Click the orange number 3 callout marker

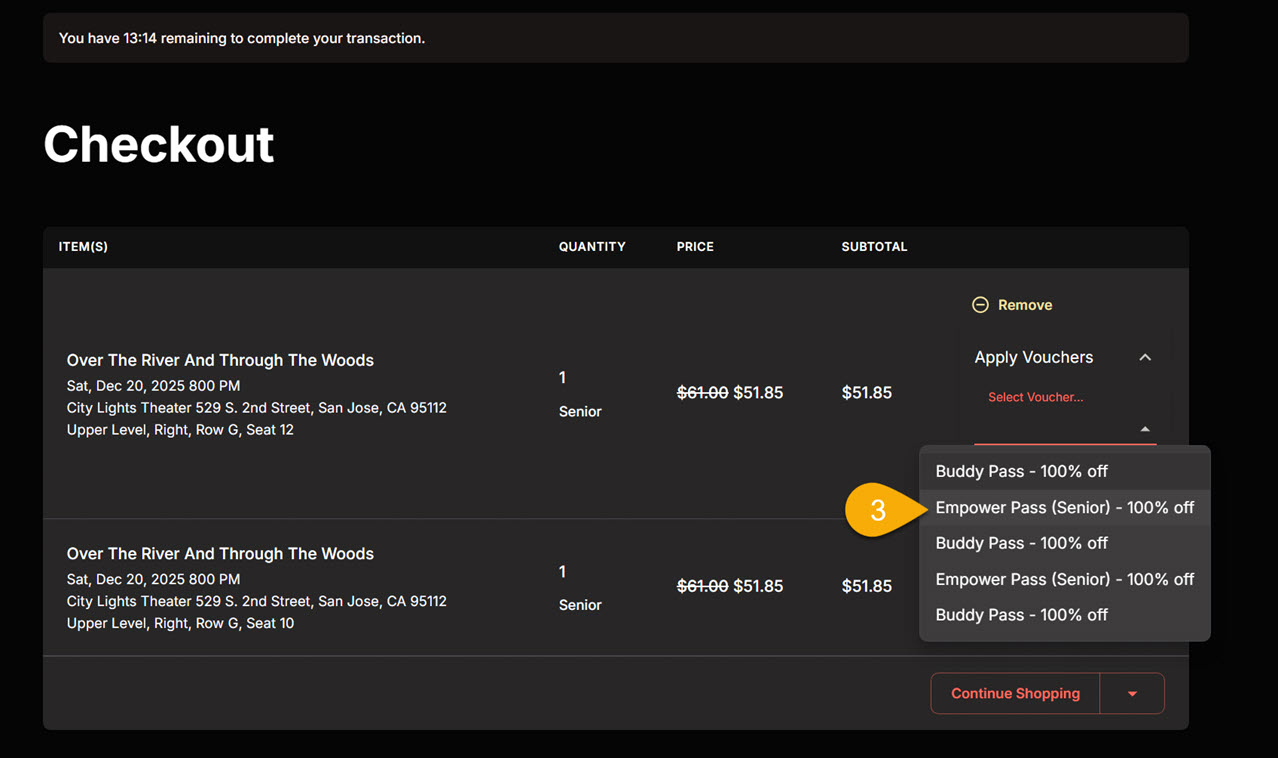point(876,510)
